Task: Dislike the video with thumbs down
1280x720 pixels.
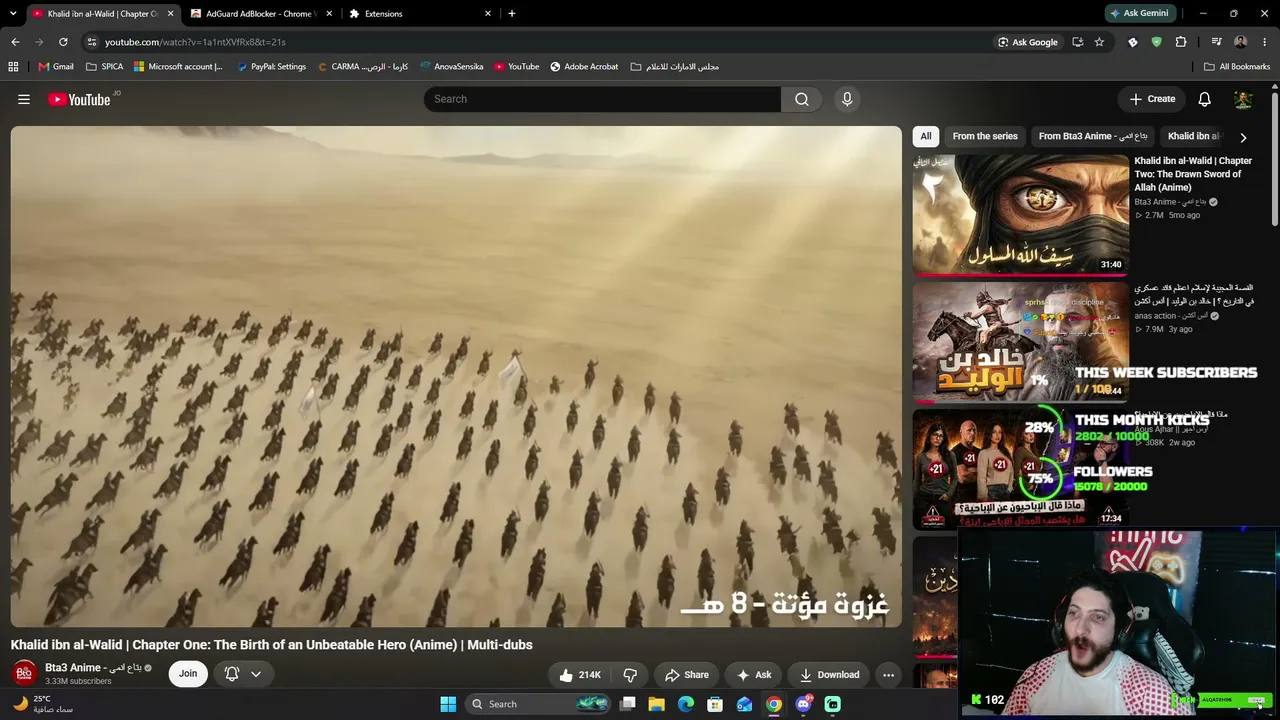Action: point(630,675)
